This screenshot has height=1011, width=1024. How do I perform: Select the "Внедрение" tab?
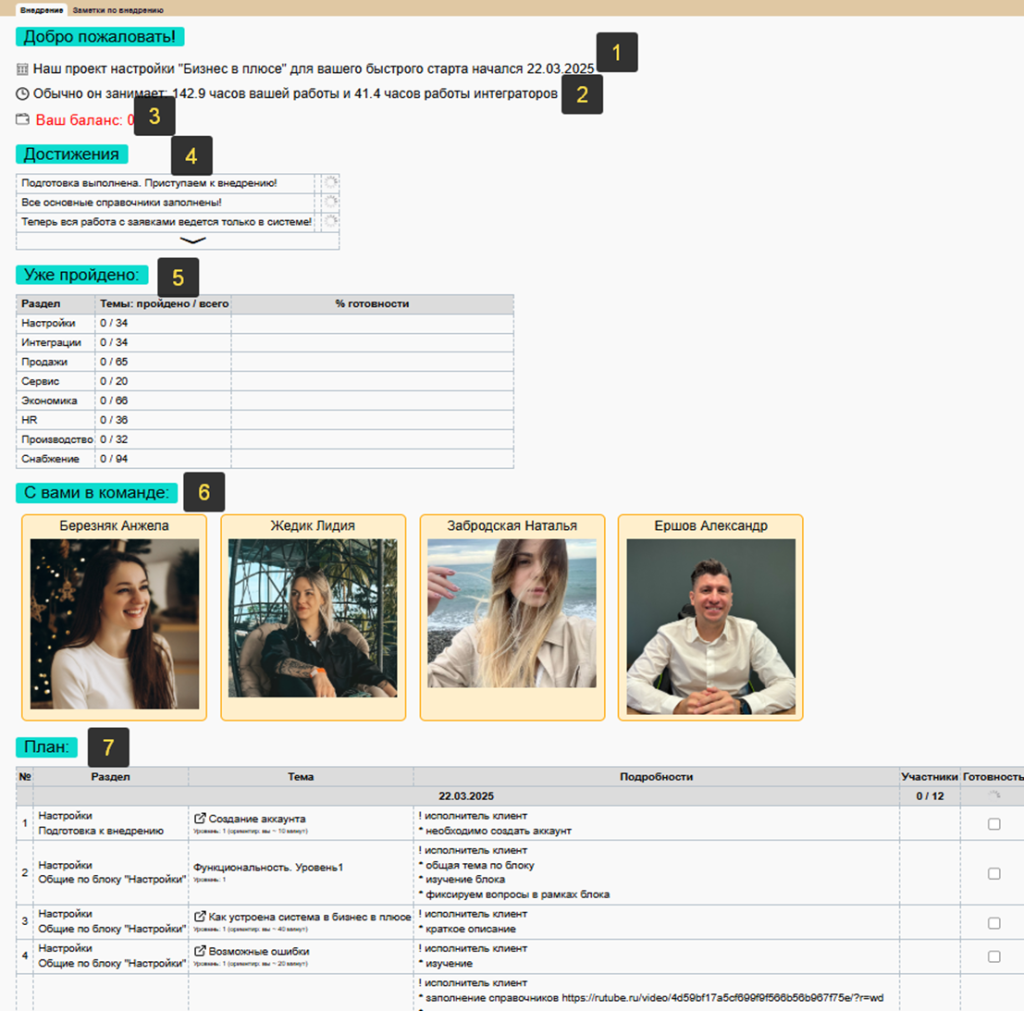pos(42,9)
